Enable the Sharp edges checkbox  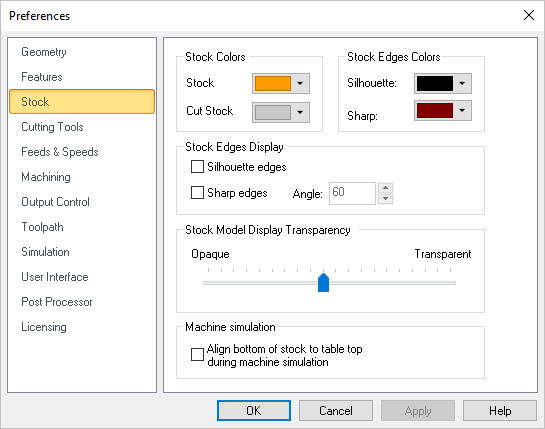[197, 192]
